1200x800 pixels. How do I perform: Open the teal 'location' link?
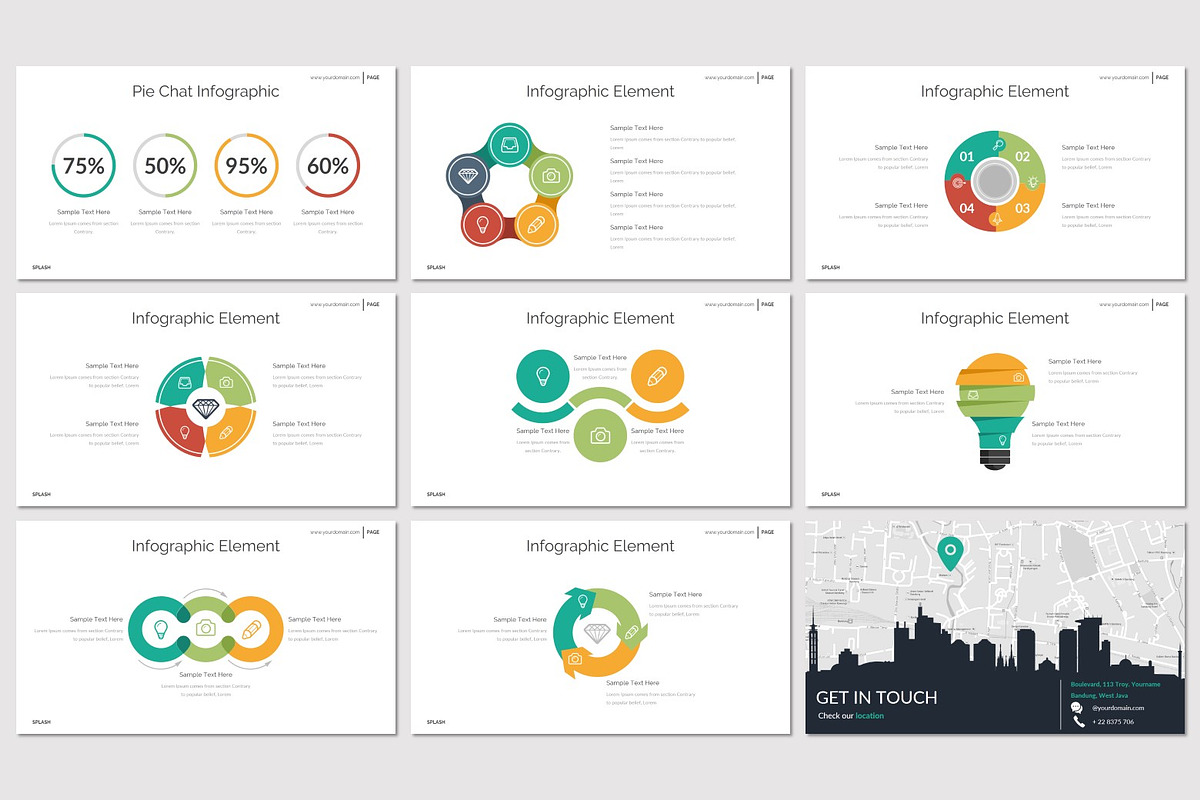pos(869,715)
